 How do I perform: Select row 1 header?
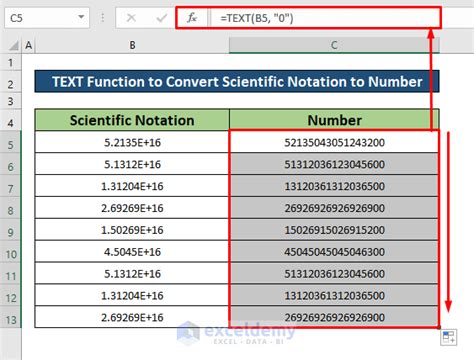coord(11,63)
